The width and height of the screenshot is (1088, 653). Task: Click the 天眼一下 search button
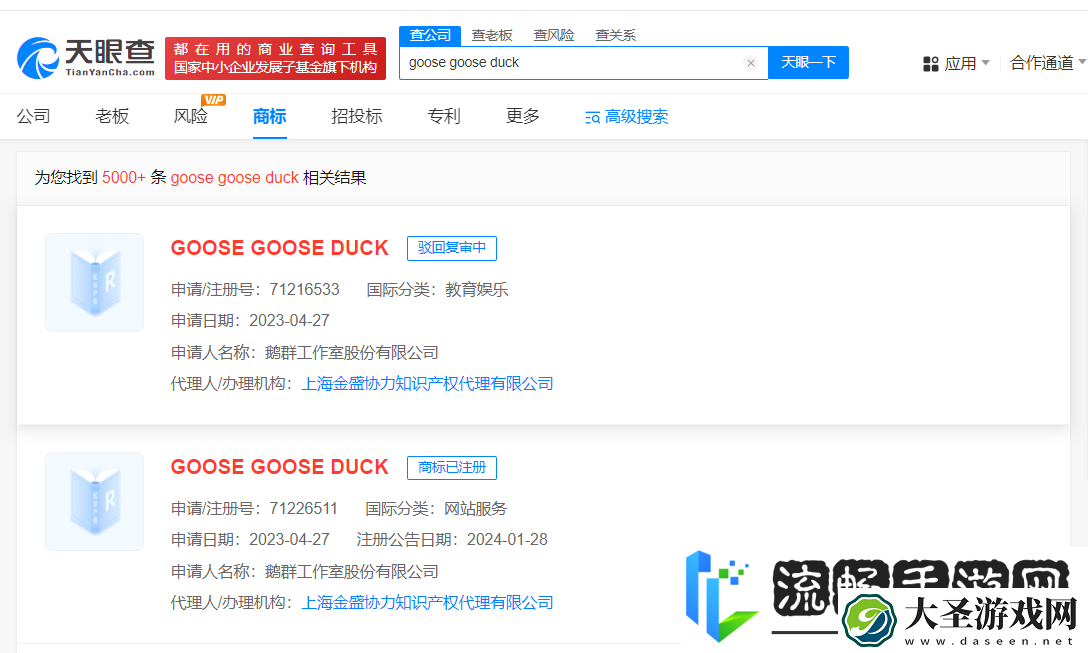pyautogui.click(x=808, y=62)
